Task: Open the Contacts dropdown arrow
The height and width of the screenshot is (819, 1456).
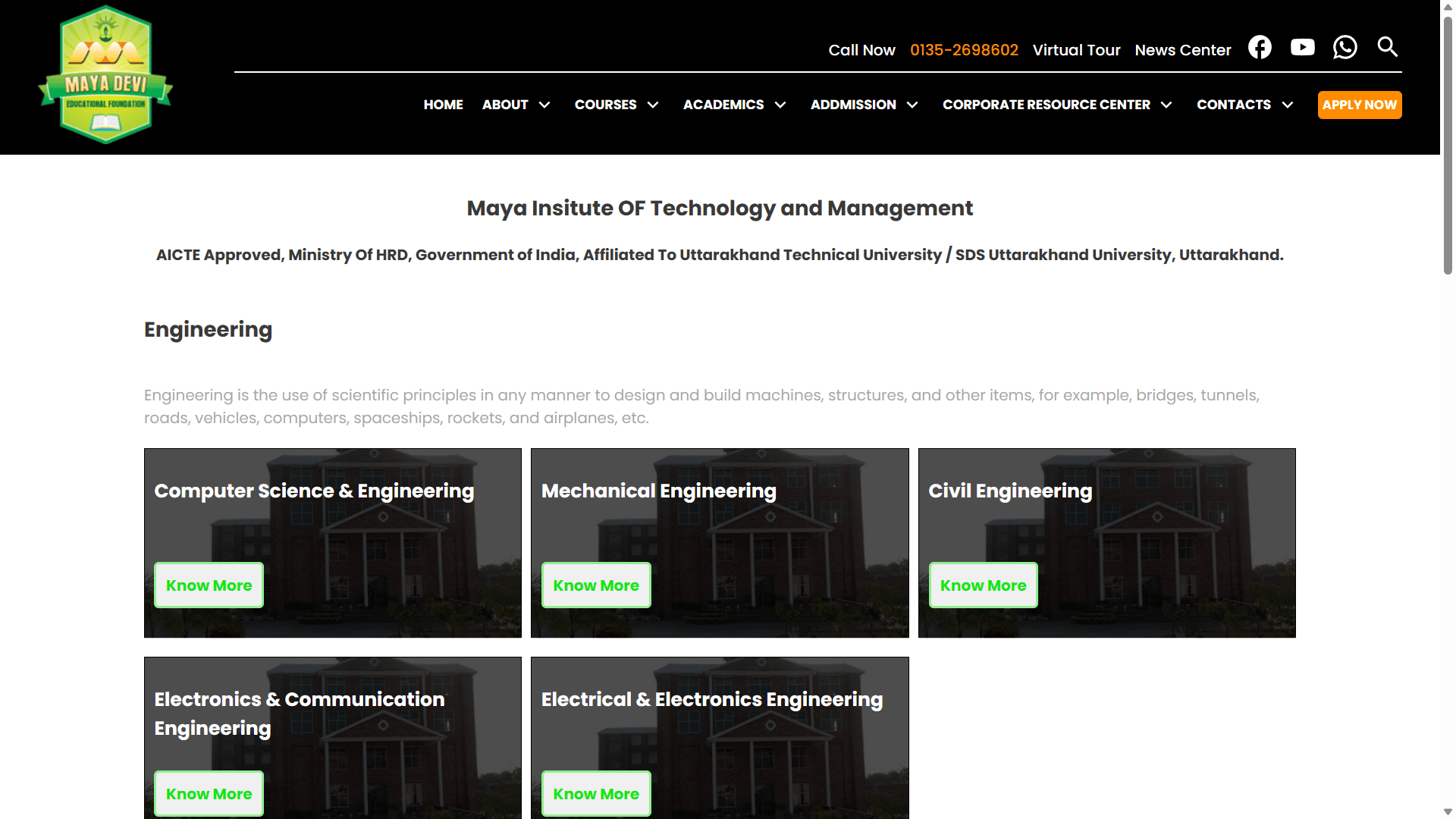Action: (1288, 105)
